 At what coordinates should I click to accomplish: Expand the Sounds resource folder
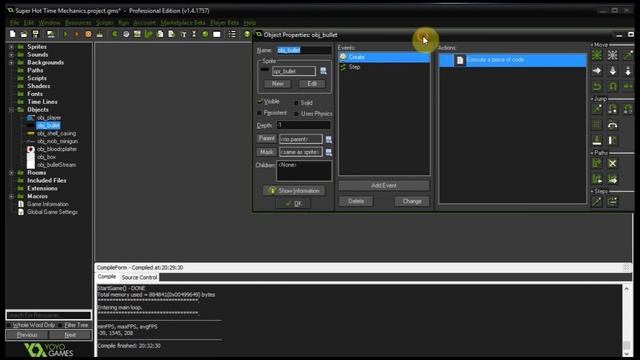click(x=11, y=54)
